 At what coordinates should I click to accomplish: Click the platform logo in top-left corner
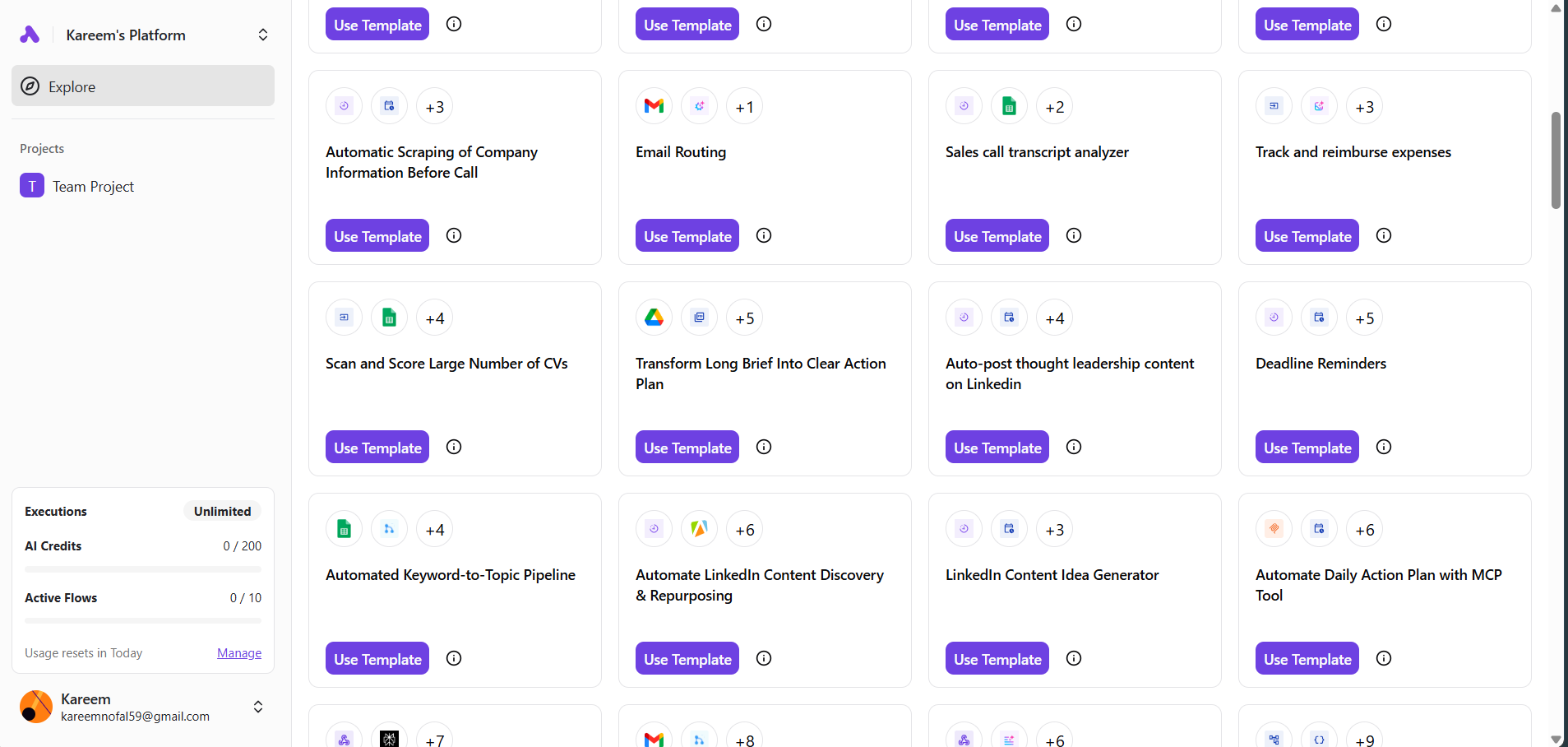[x=30, y=35]
